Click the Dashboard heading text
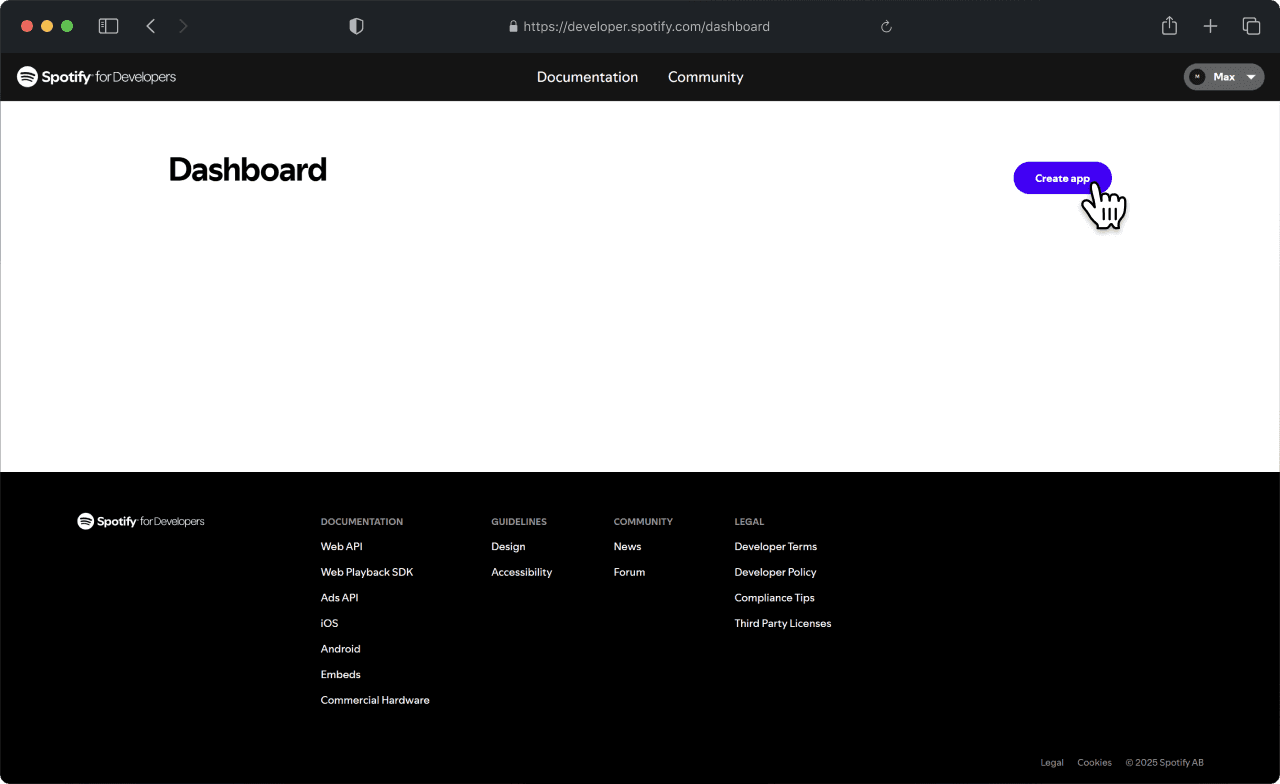The height and width of the screenshot is (784, 1280). (247, 170)
